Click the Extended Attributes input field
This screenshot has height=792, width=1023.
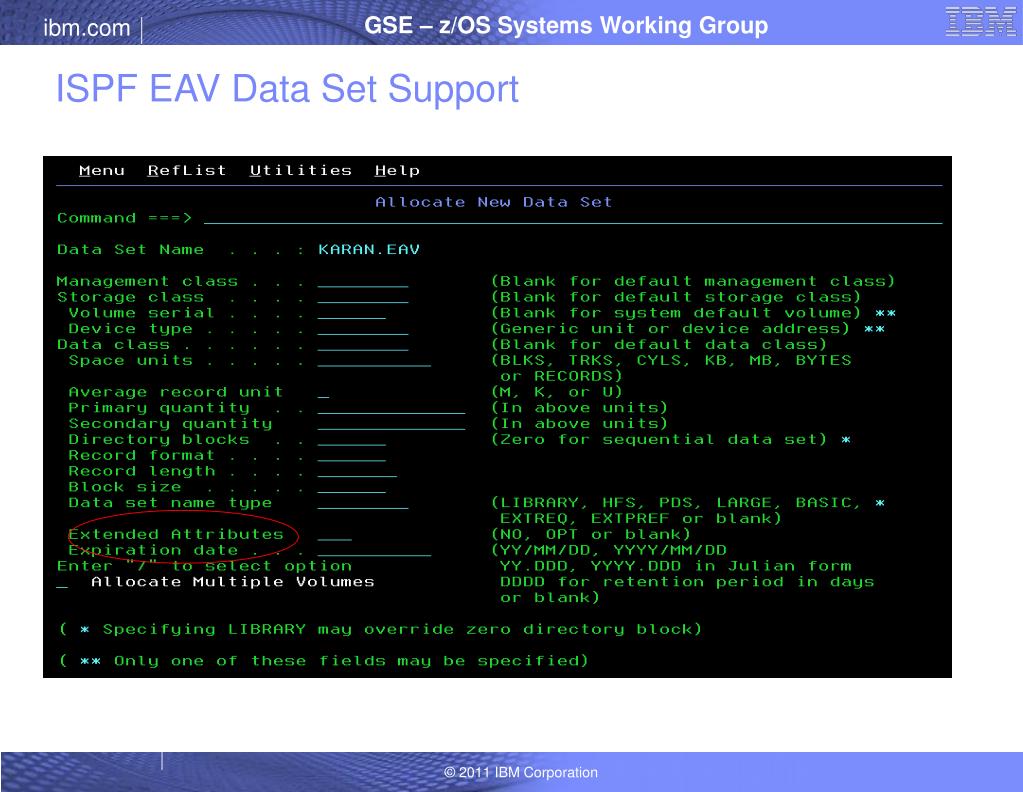tap(335, 535)
